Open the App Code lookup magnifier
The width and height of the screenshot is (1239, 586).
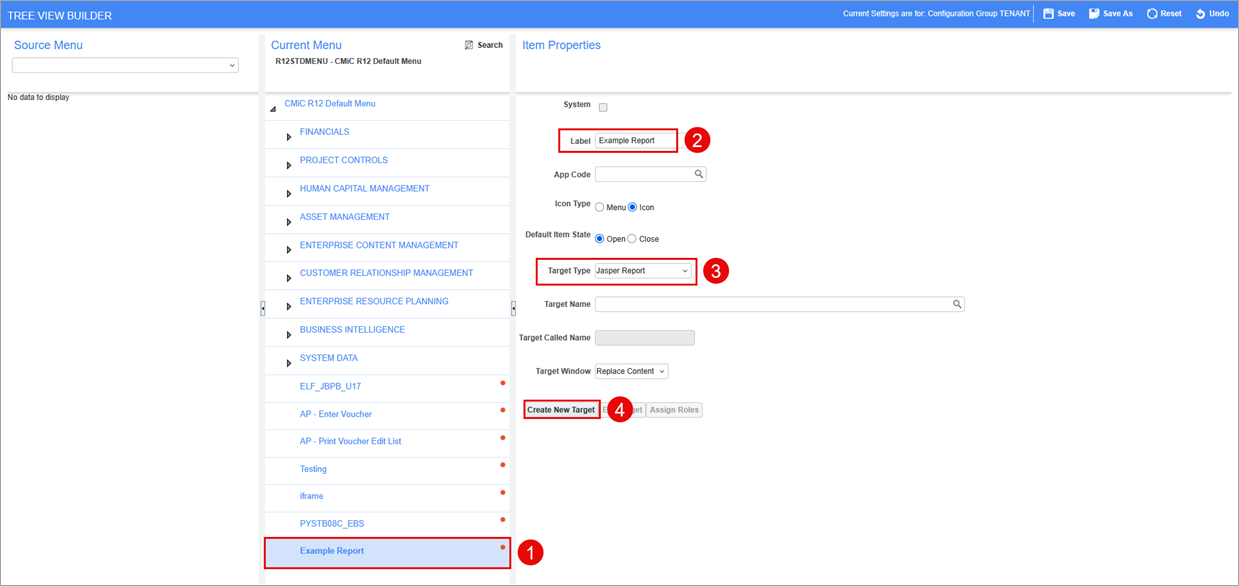tap(699, 174)
